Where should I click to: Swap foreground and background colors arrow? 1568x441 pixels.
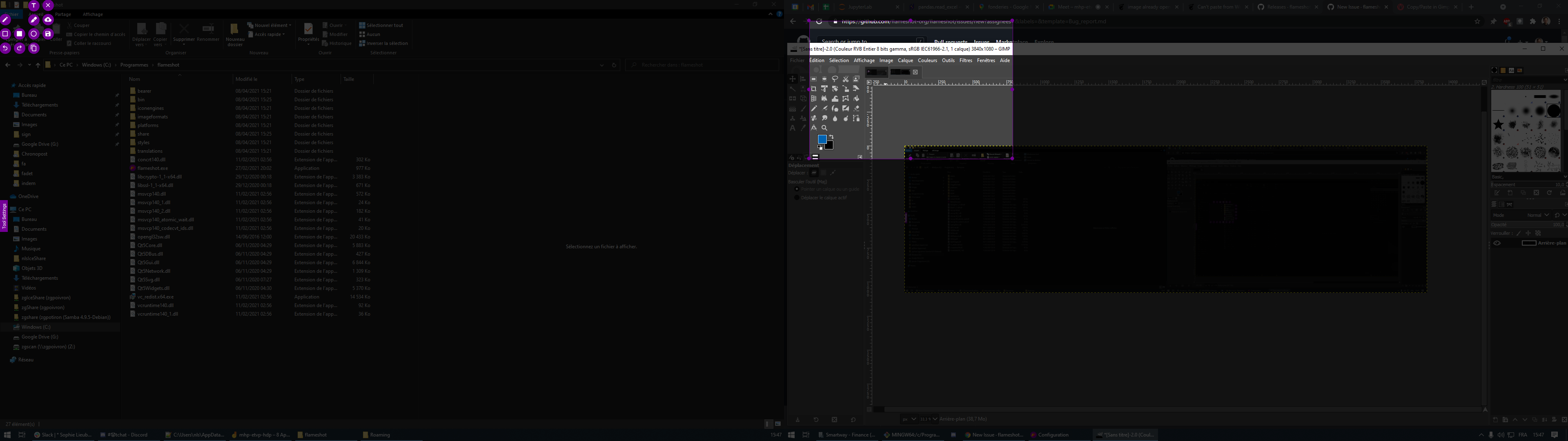(x=832, y=136)
